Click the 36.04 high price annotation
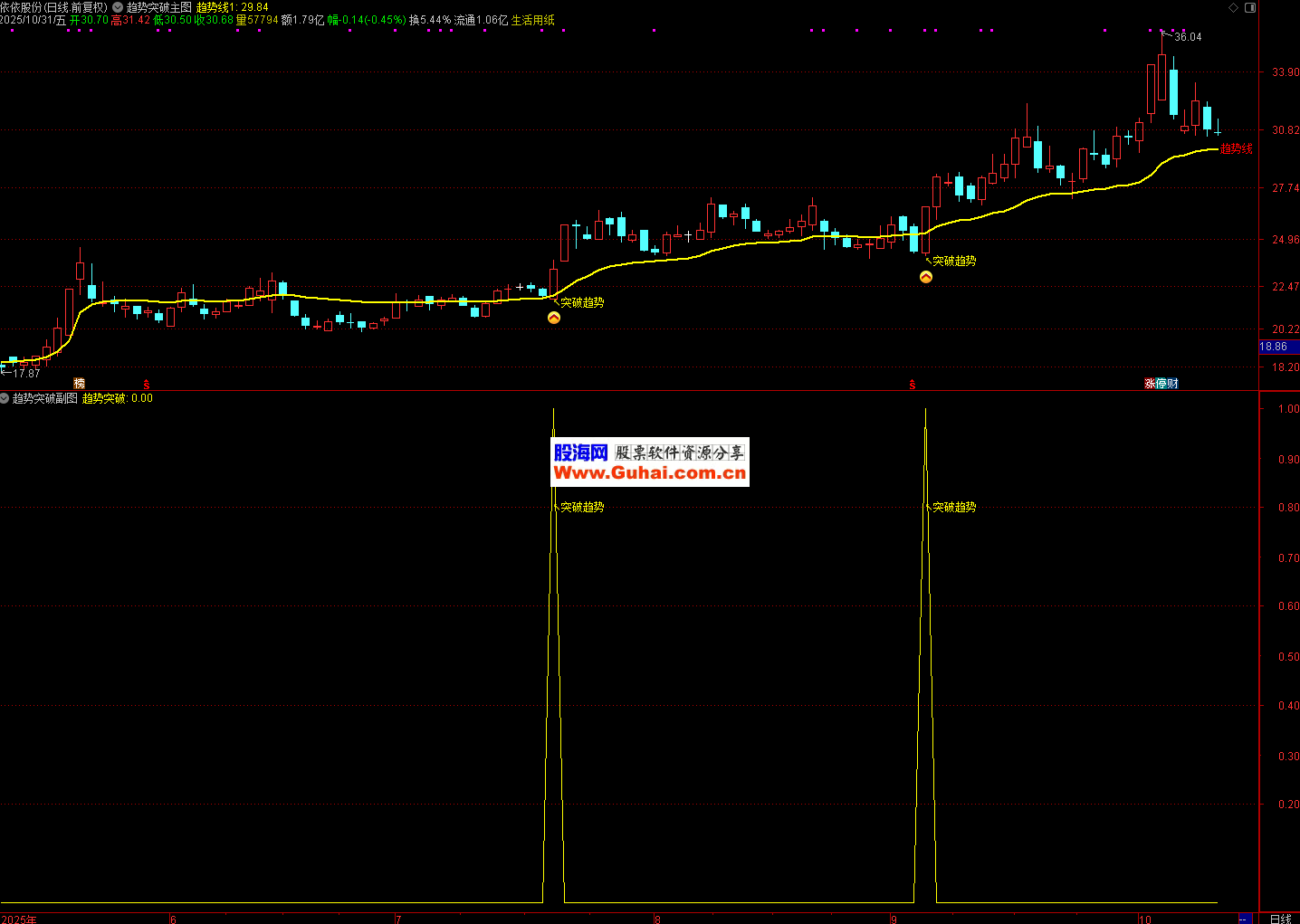The width and height of the screenshot is (1300, 924). click(x=1188, y=37)
